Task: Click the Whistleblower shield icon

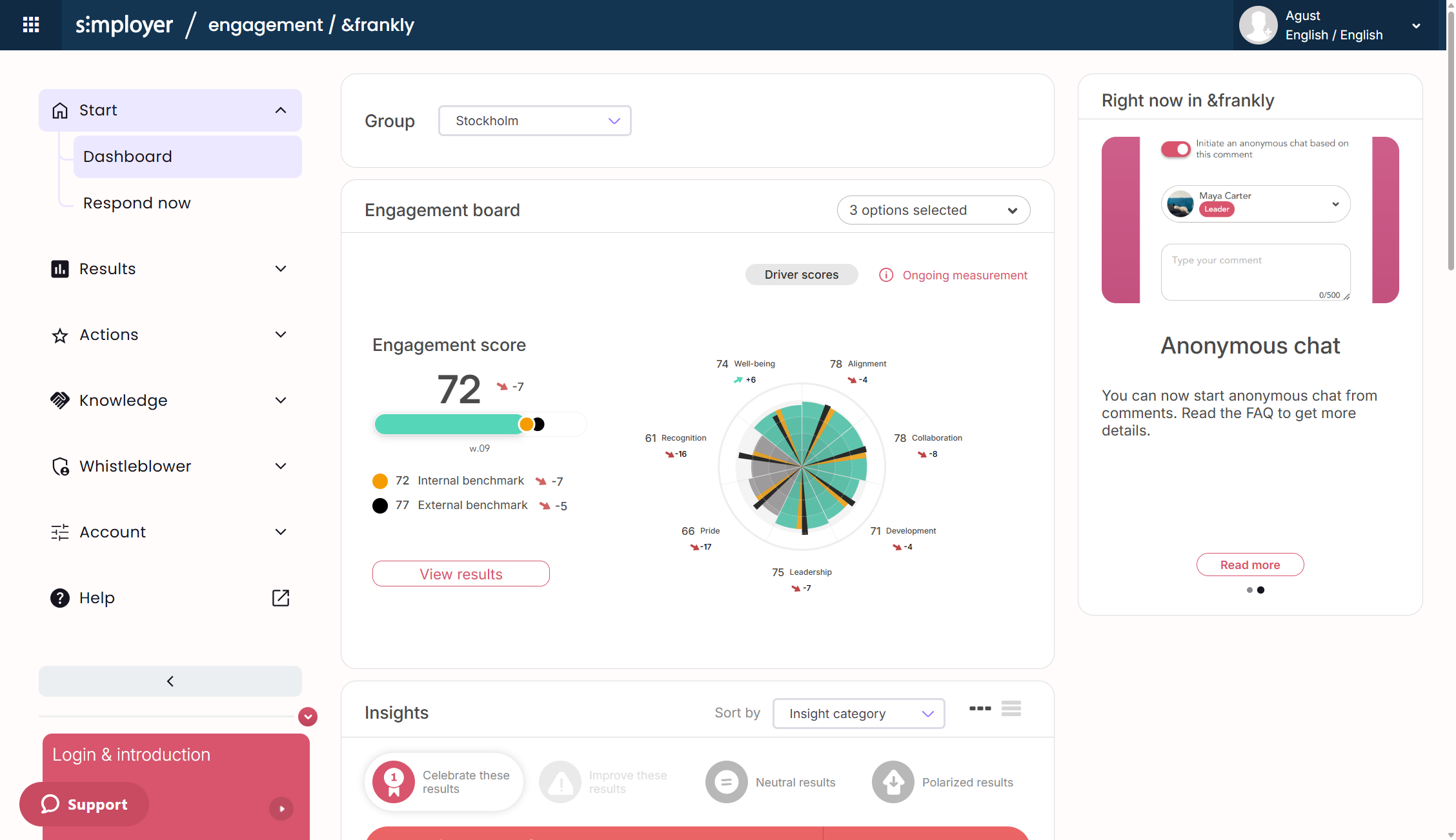Action: (x=60, y=466)
